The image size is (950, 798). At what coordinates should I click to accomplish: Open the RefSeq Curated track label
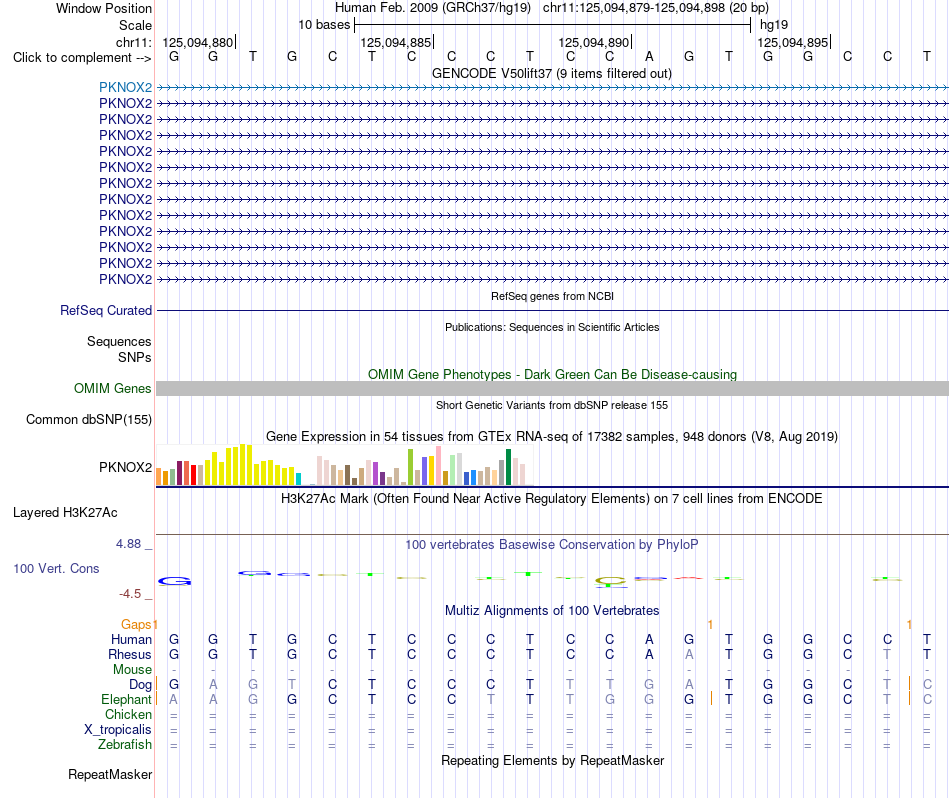[106, 310]
